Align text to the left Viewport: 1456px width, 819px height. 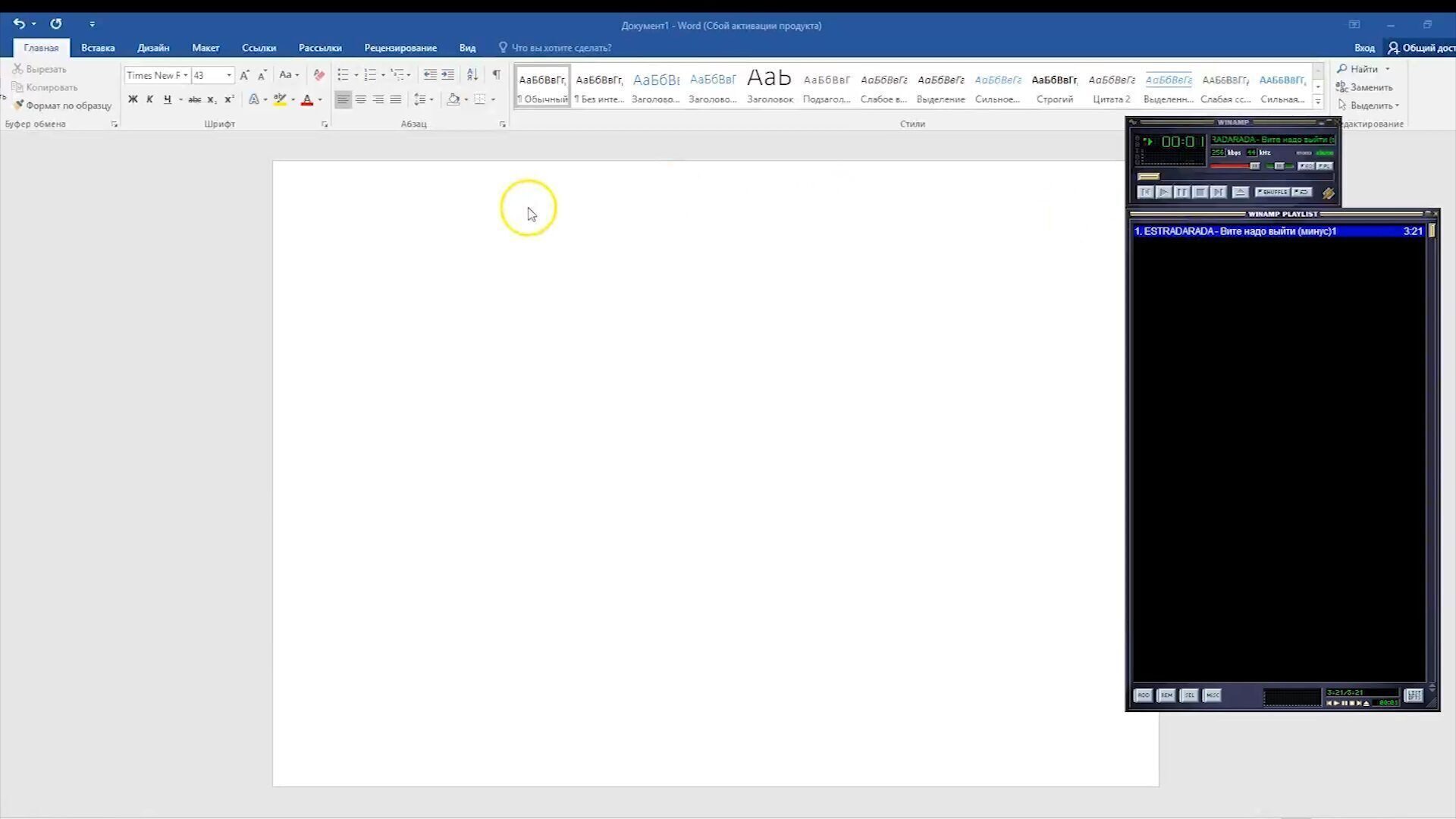tap(343, 99)
